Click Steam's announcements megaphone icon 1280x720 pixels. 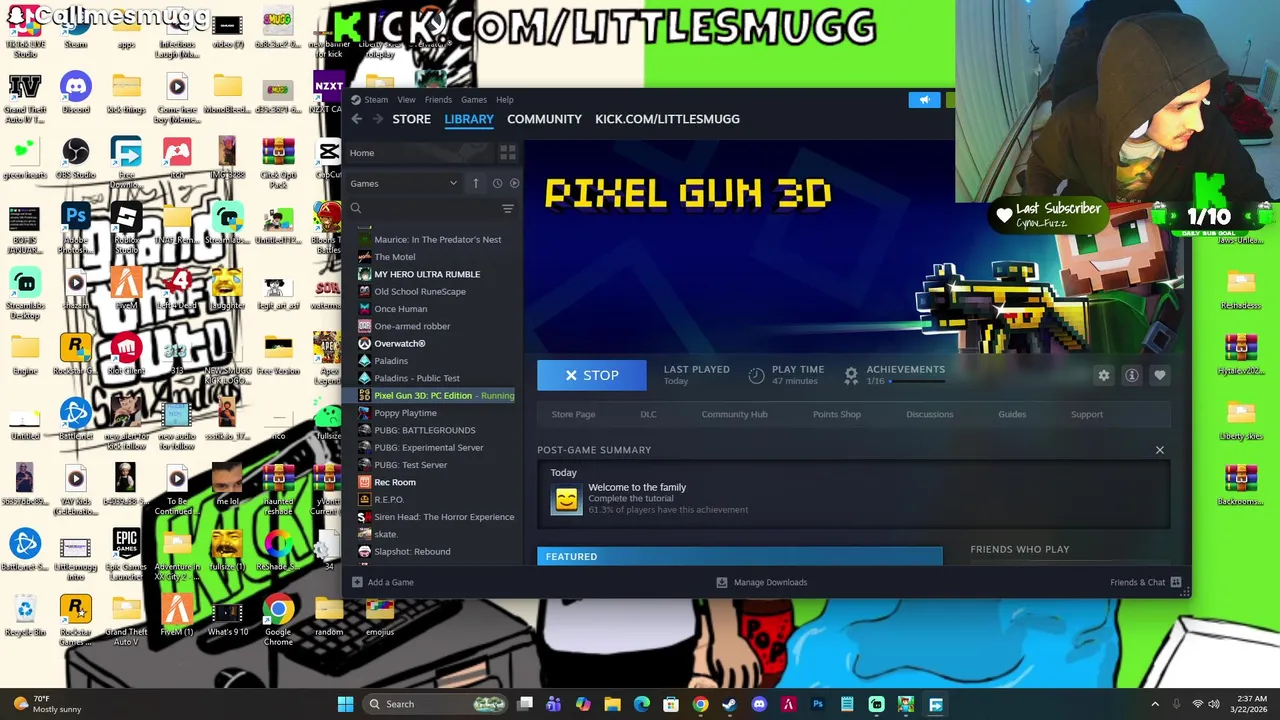pos(924,100)
